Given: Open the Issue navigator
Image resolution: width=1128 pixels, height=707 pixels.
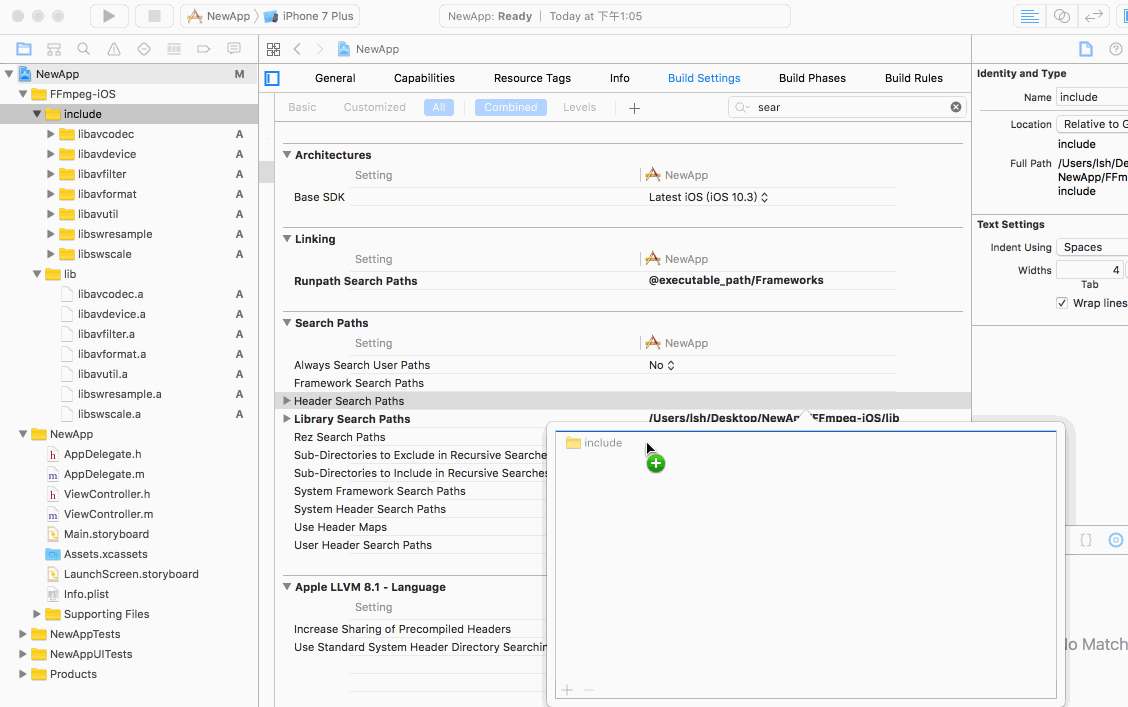Looking at the screenshot, I should pyautogui.click(x=114, y=49).
